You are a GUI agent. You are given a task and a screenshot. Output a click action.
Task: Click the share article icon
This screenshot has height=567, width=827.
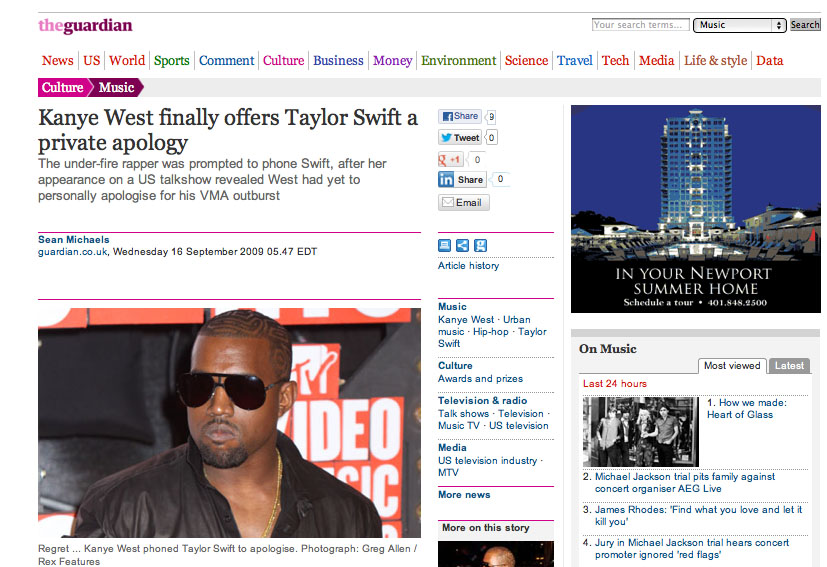click(462, 245)
